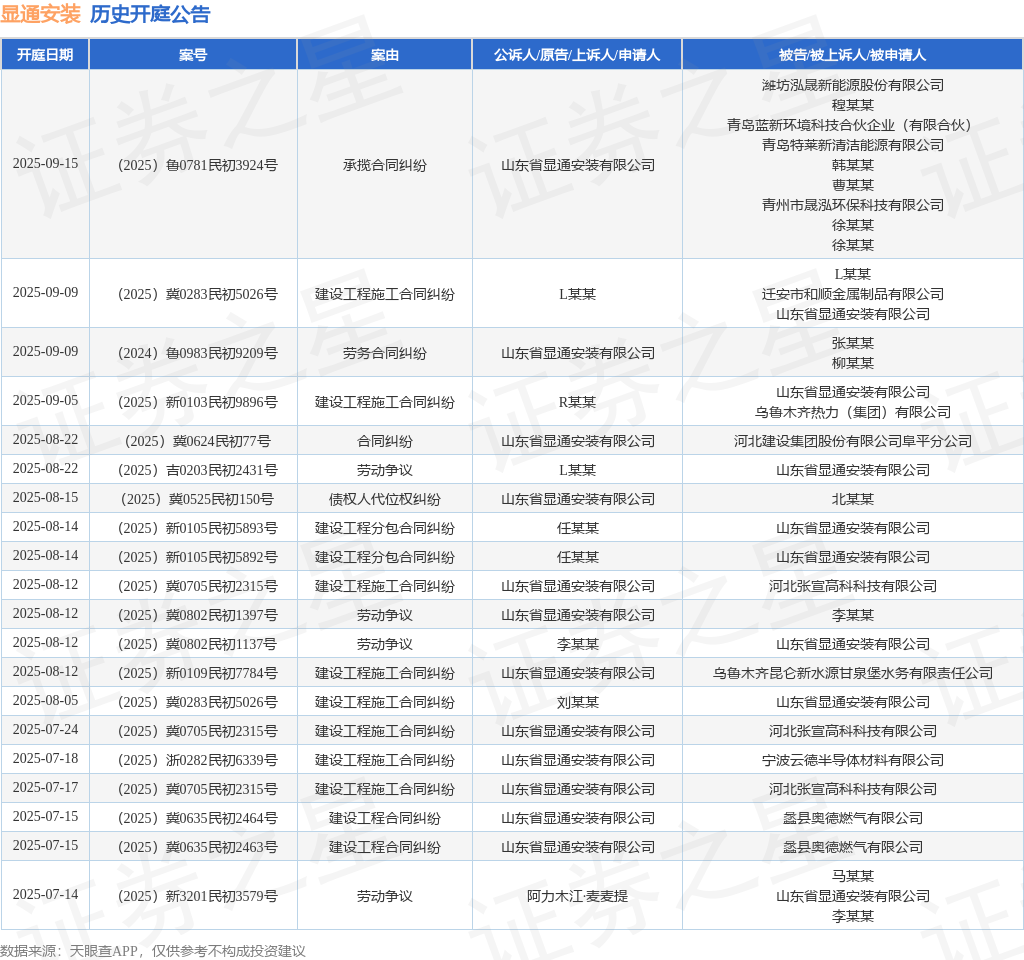Click the 债权人代位权纠纷 cell

(x=385, y=500)
